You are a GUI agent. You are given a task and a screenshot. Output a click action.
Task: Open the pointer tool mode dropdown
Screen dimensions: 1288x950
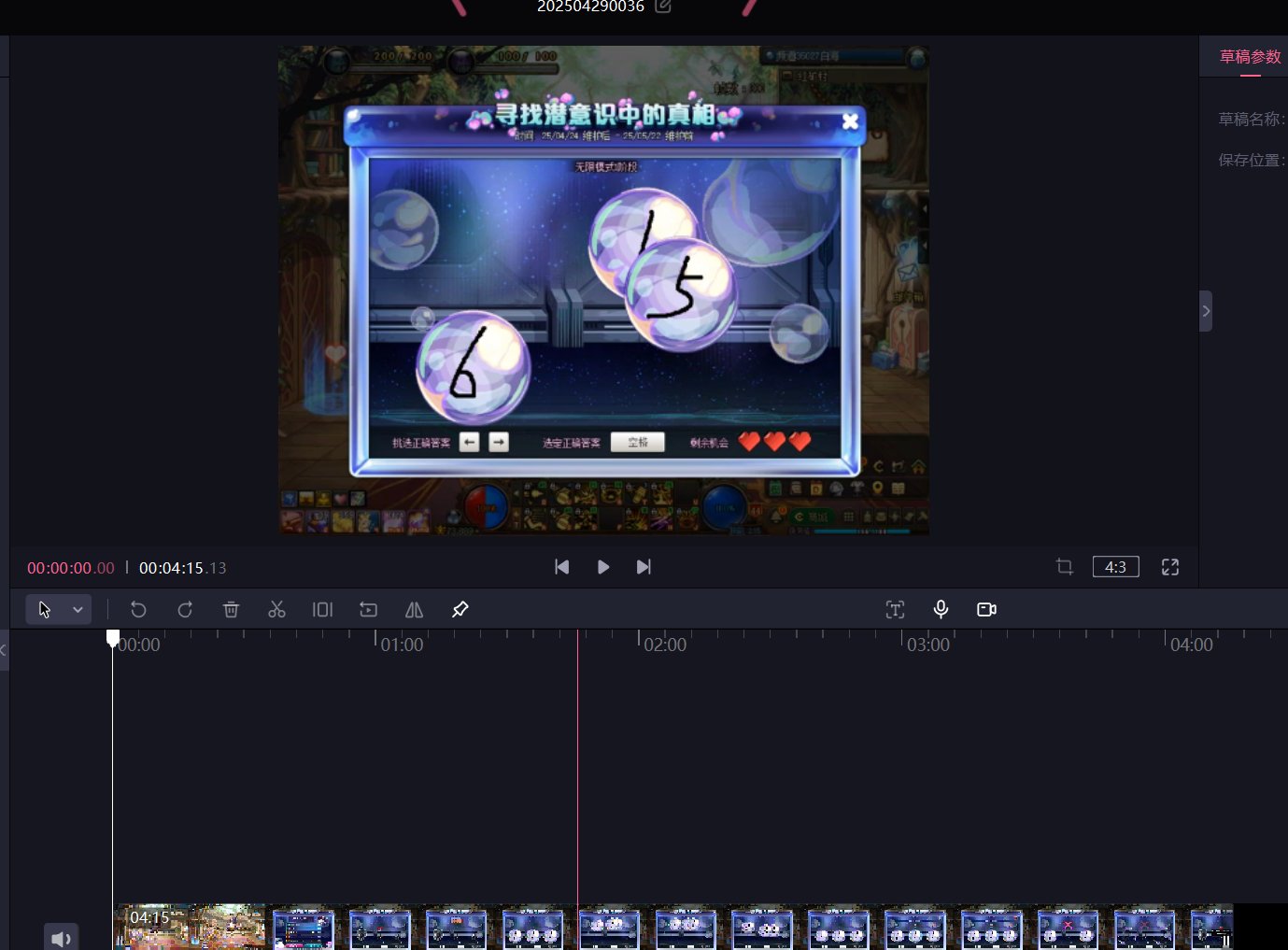coord(78,610)
